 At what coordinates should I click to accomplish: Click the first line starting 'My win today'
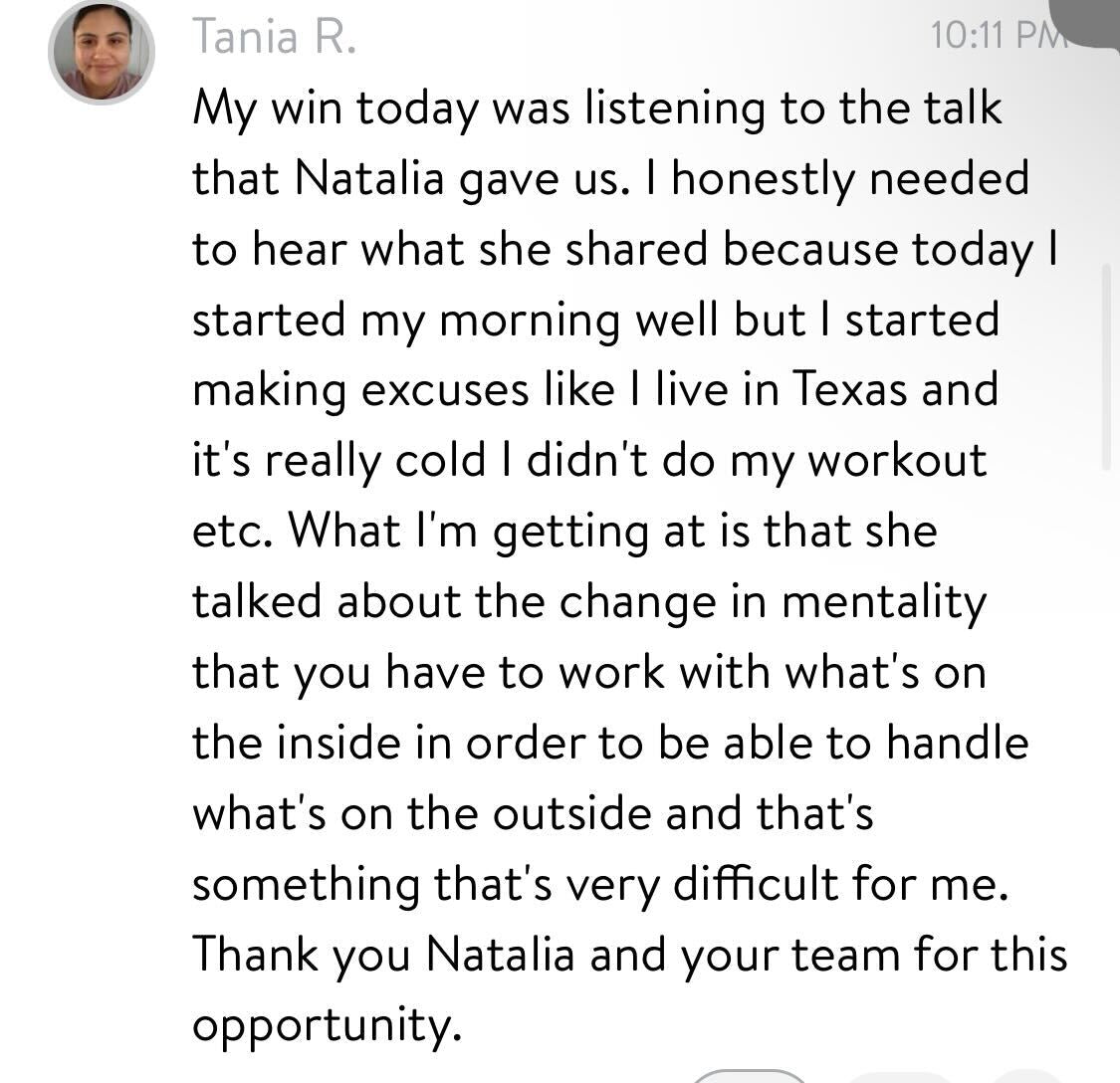[x=595, y=108]
